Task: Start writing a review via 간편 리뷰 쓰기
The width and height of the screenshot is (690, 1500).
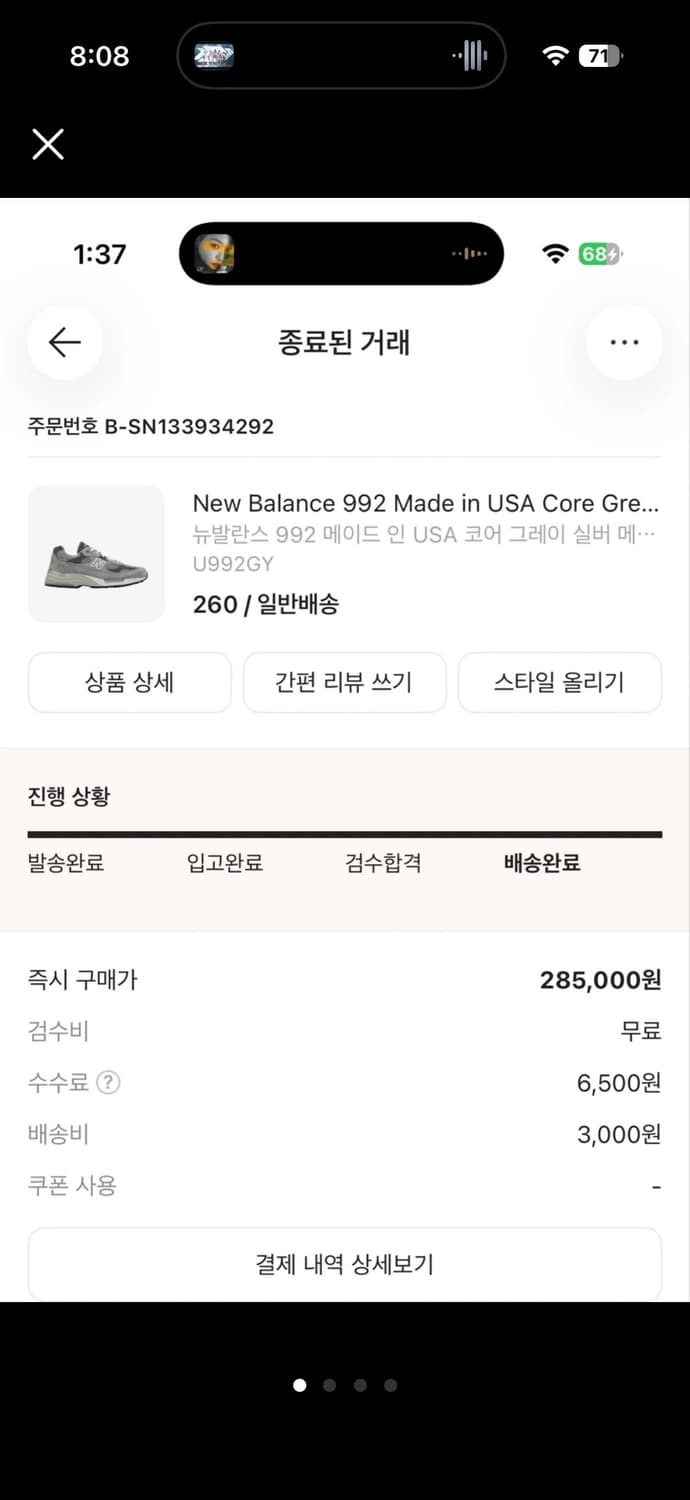Action: coord(344,682)
